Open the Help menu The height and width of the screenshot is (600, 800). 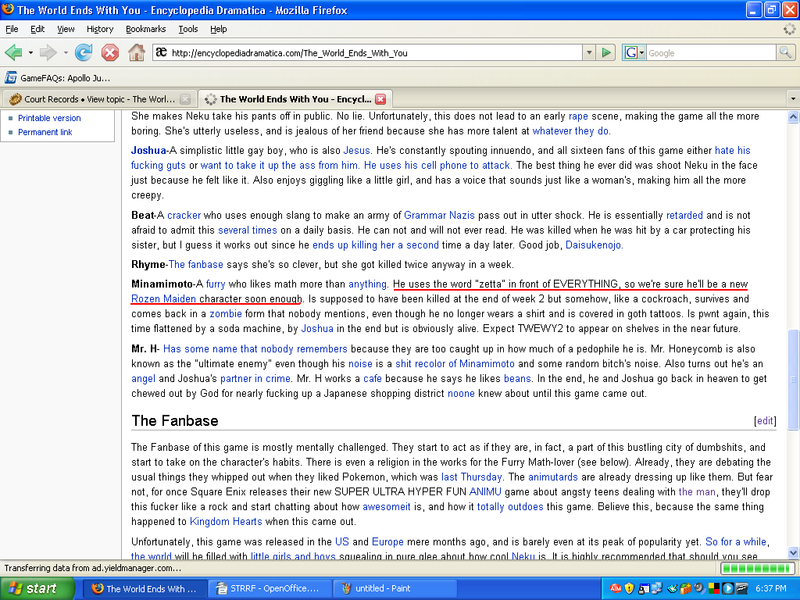click(218, 29)
